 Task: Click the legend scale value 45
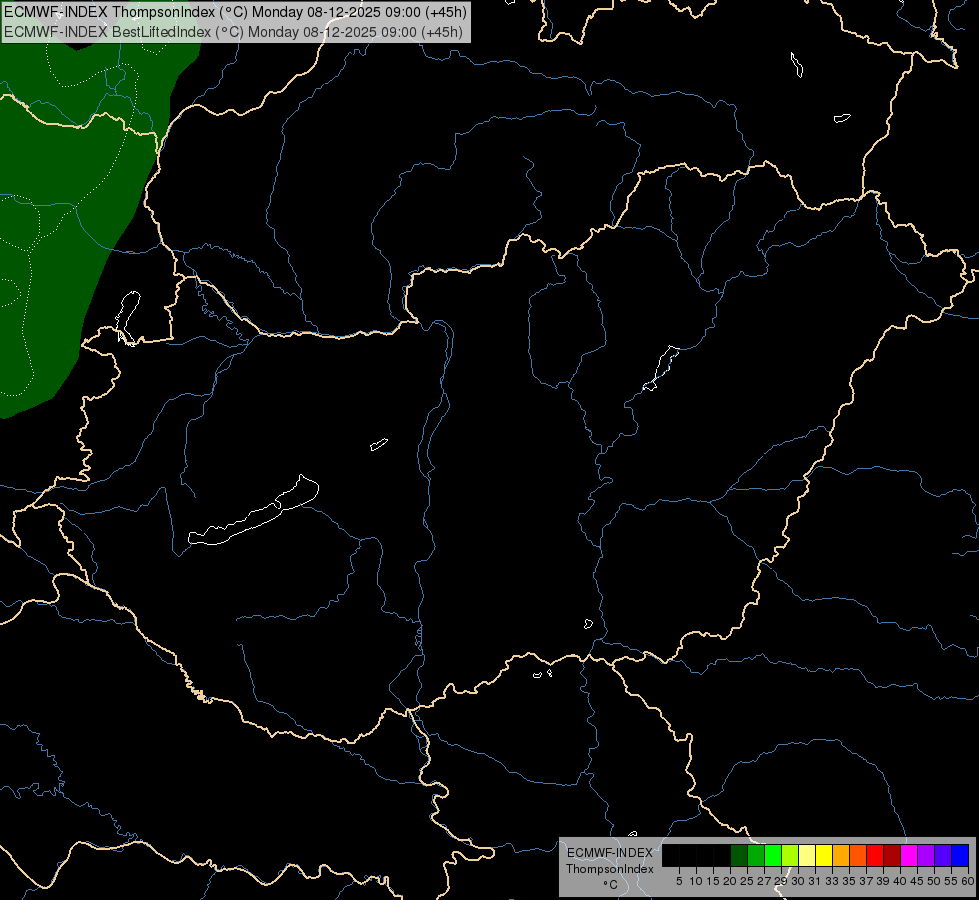pos(917,881)
